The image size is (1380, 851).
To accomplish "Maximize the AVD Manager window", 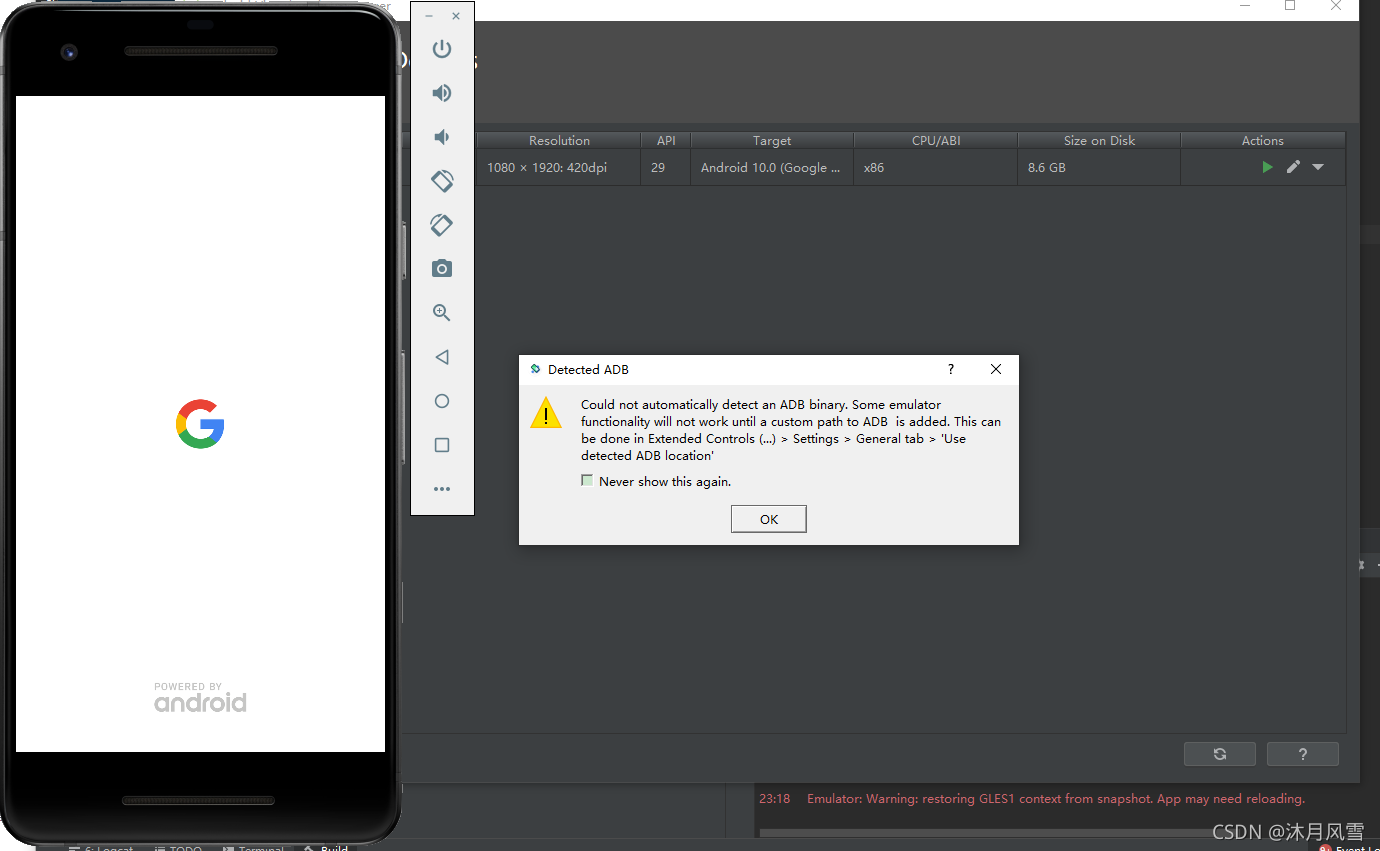I will pos(1290,6).
